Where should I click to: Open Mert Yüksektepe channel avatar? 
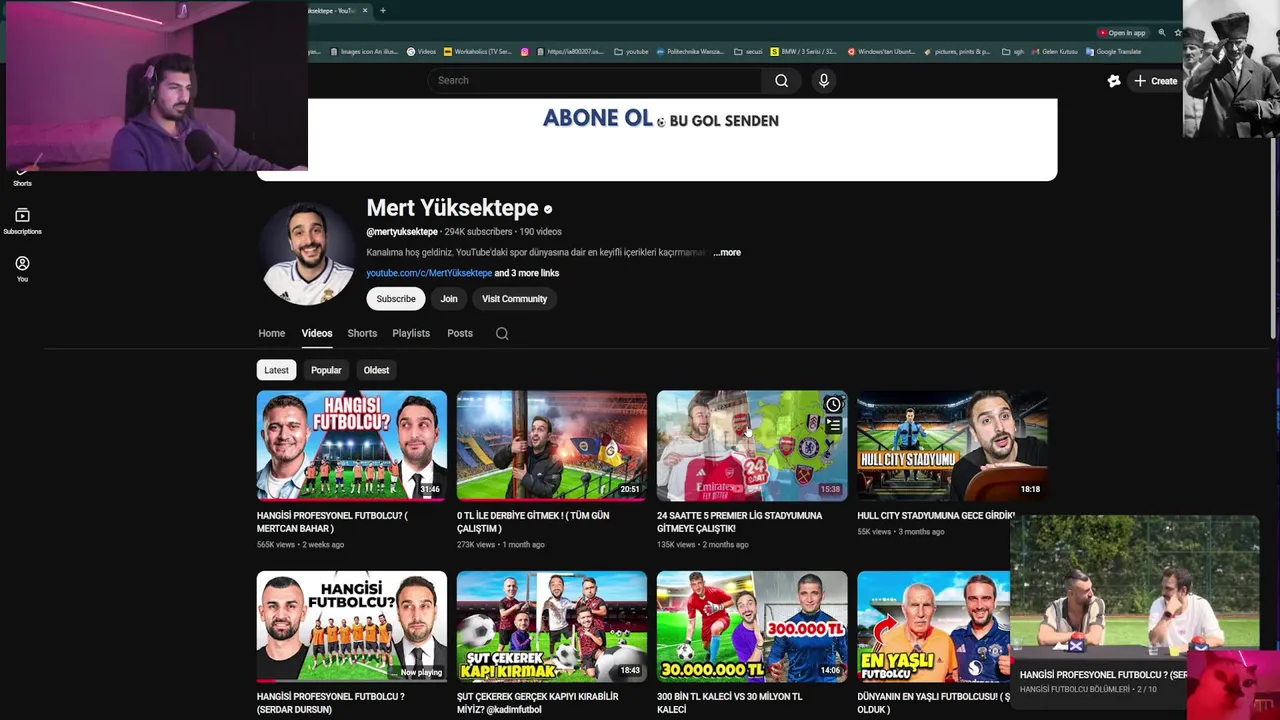click(x=309, y=254)
